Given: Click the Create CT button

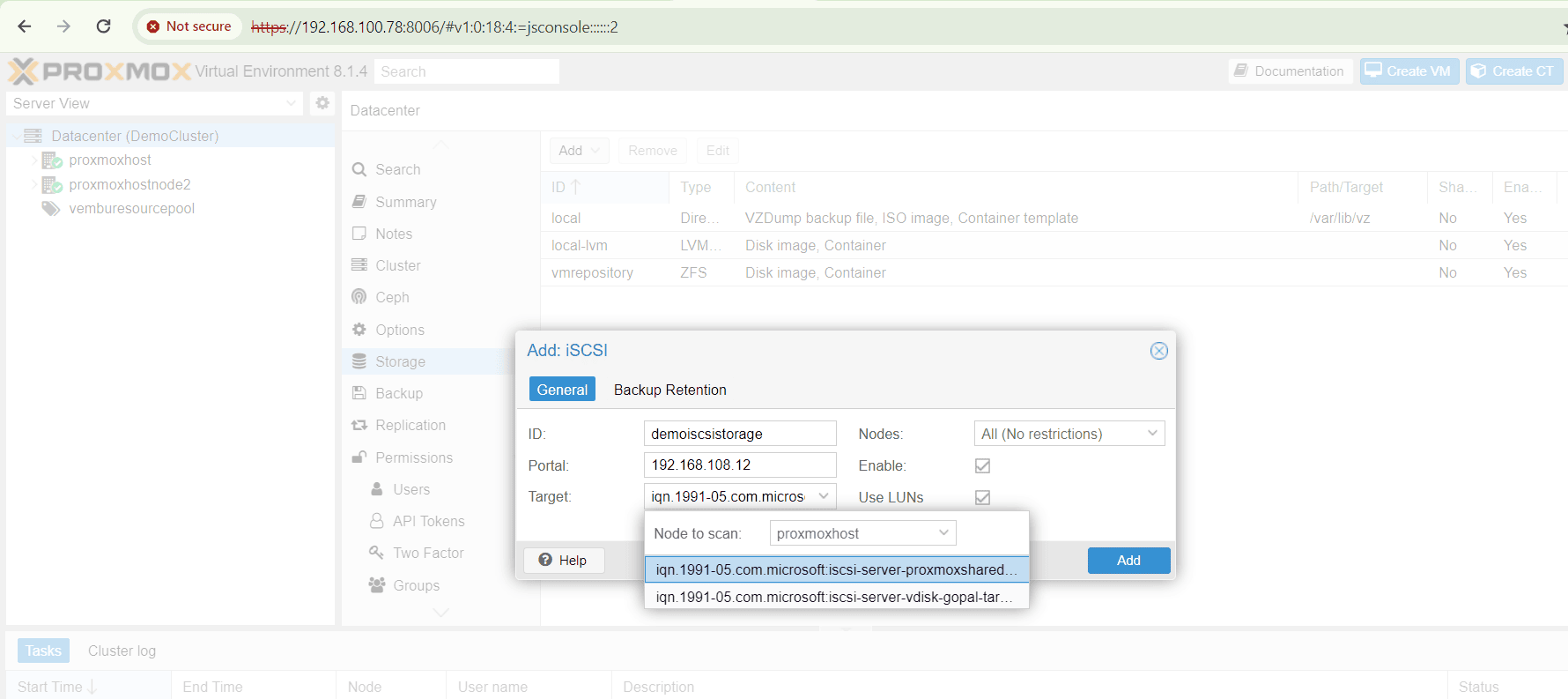Looking at the screenshot, I should (x=1514, y=71).
